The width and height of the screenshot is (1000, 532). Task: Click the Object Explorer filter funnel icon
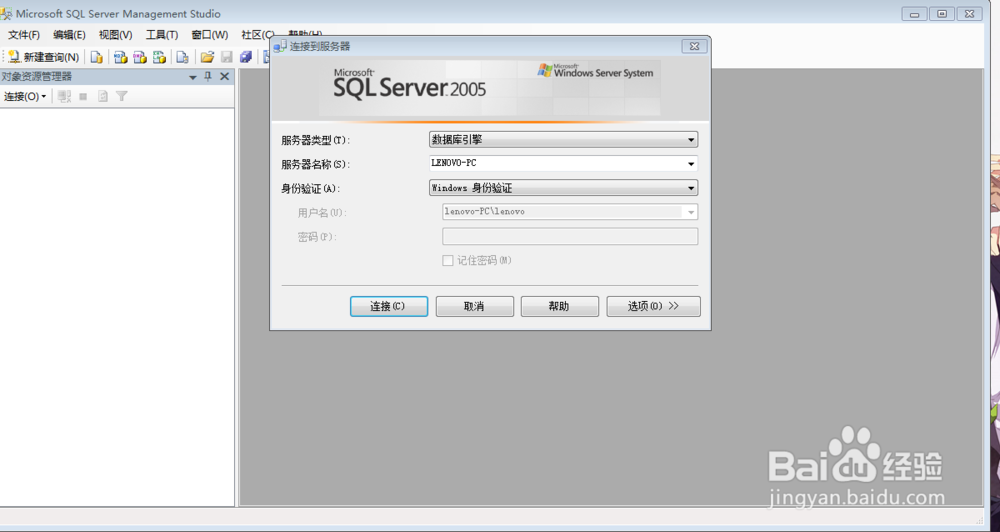(x=122, y=96)
